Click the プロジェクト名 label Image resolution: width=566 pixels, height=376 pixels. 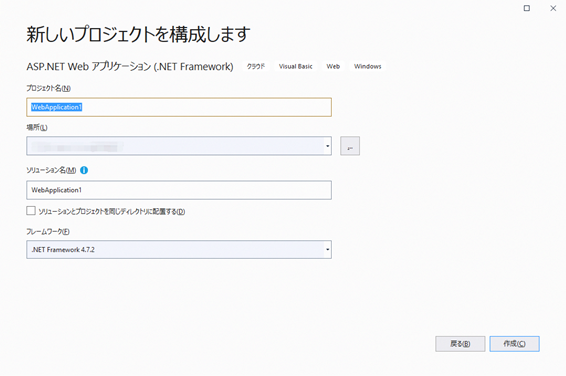point(48,88)
